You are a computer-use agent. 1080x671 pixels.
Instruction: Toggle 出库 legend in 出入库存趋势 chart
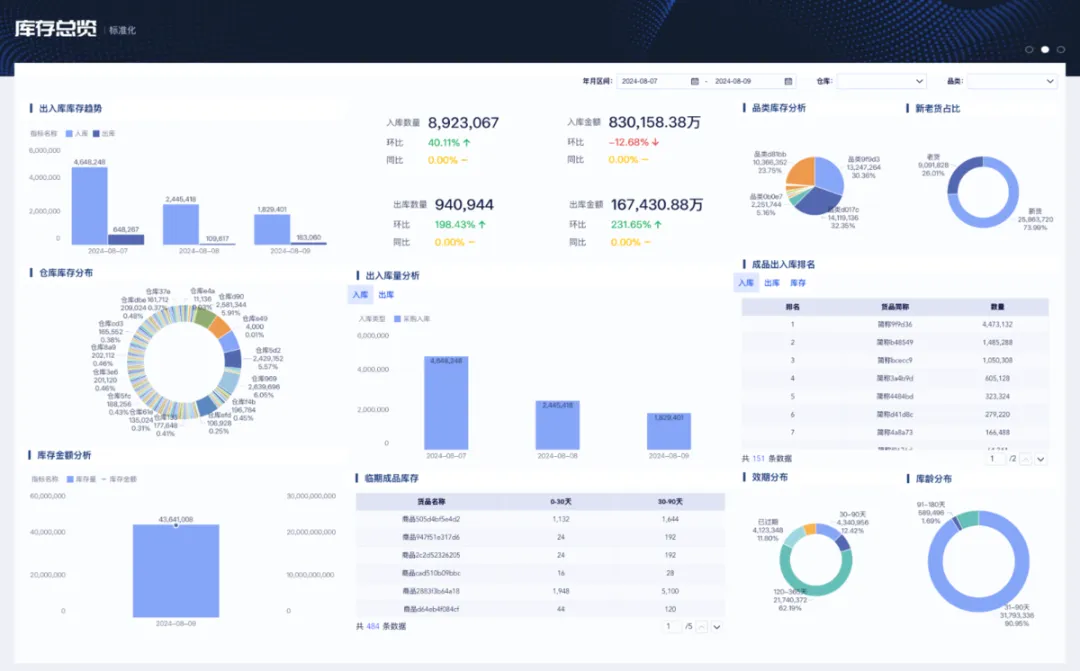click(x=103, y=133)
